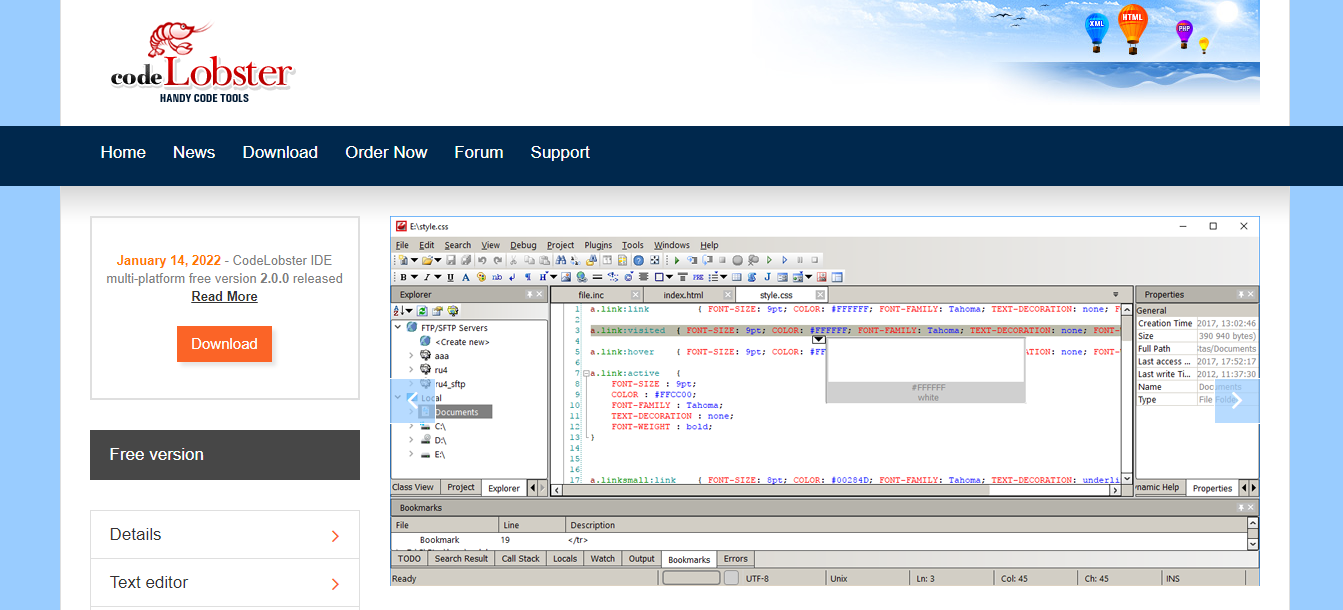Show the previous screenshot slide
This screenshot has width=1343, height=610.
click(412, 400)
